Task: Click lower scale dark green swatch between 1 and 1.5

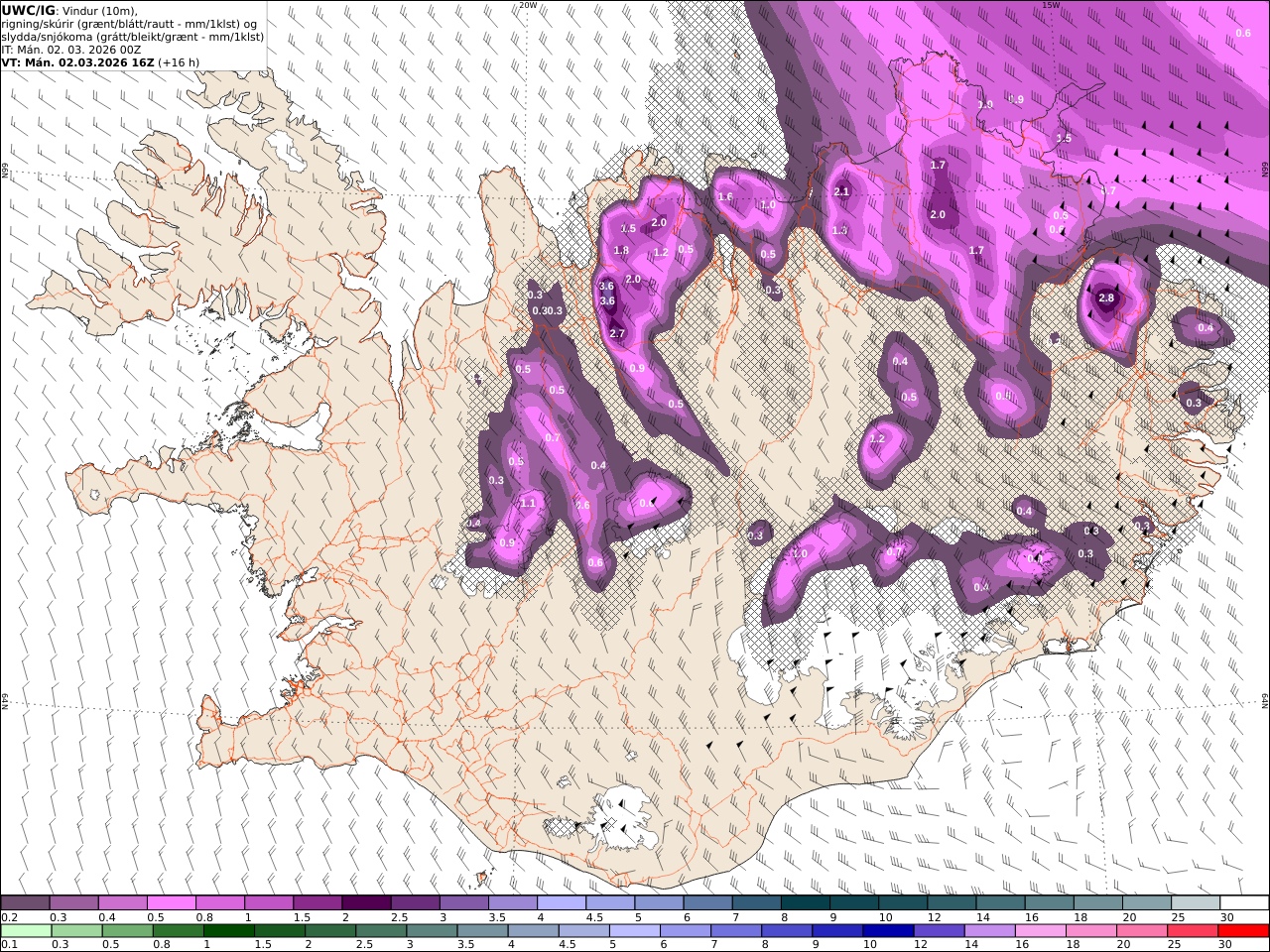Action: (x=229, y=930)
